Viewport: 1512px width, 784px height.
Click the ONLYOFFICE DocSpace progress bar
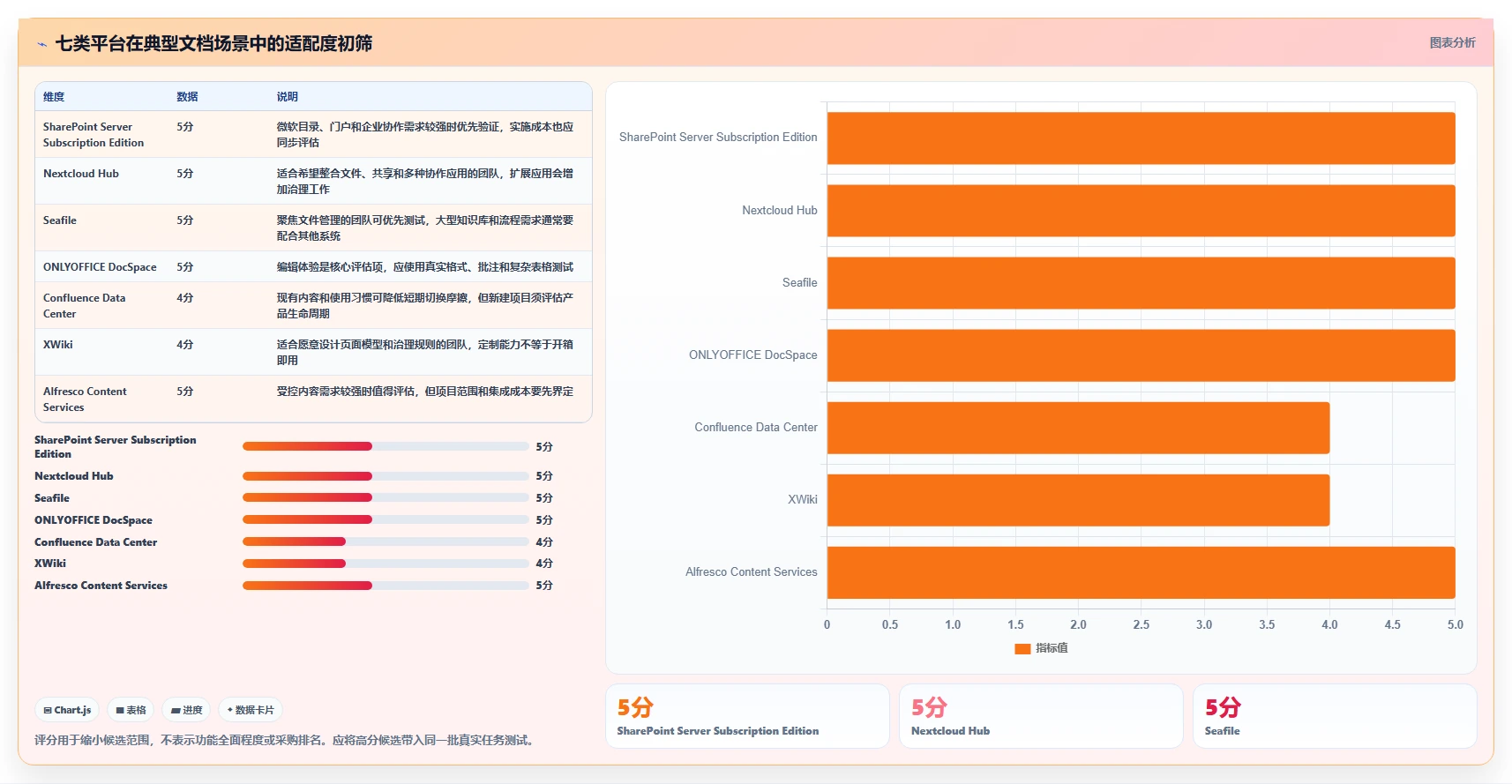coord(385,520)
